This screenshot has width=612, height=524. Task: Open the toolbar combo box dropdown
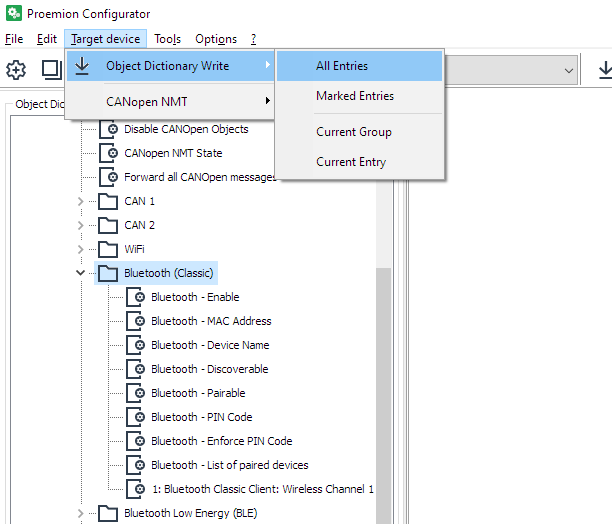pyautogui.click(x=569, y=69)
